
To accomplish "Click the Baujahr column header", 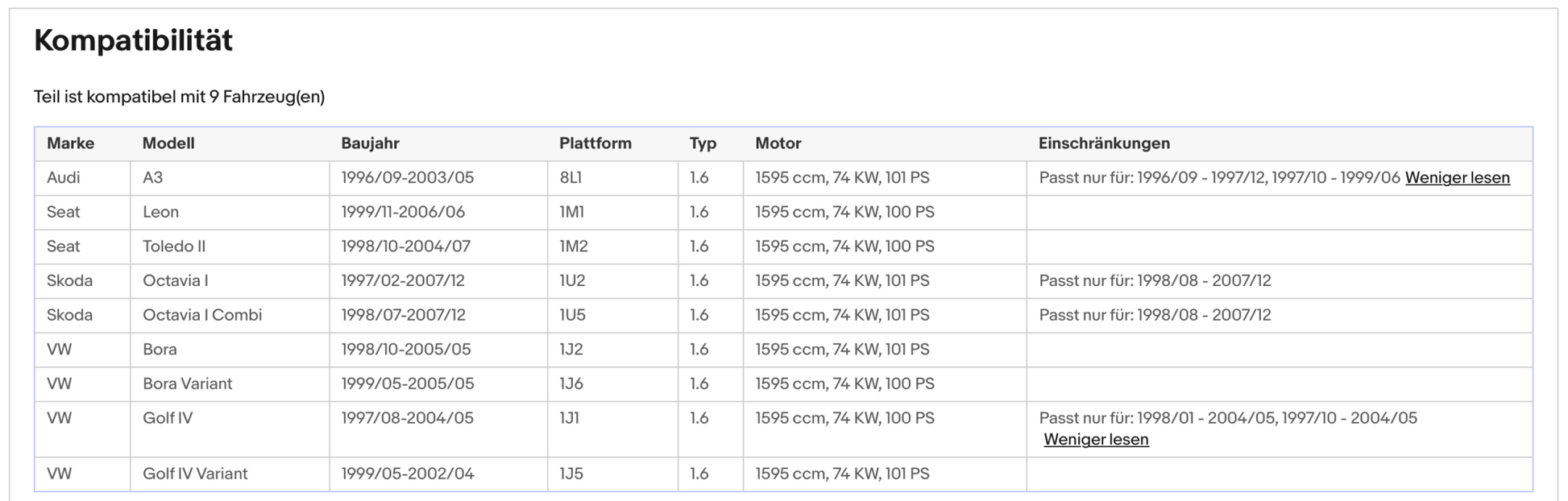I will point(368,143).
